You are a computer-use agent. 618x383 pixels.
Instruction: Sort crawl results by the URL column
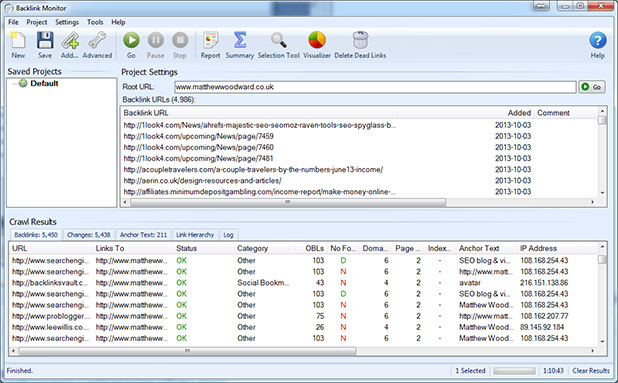point(51,248)
